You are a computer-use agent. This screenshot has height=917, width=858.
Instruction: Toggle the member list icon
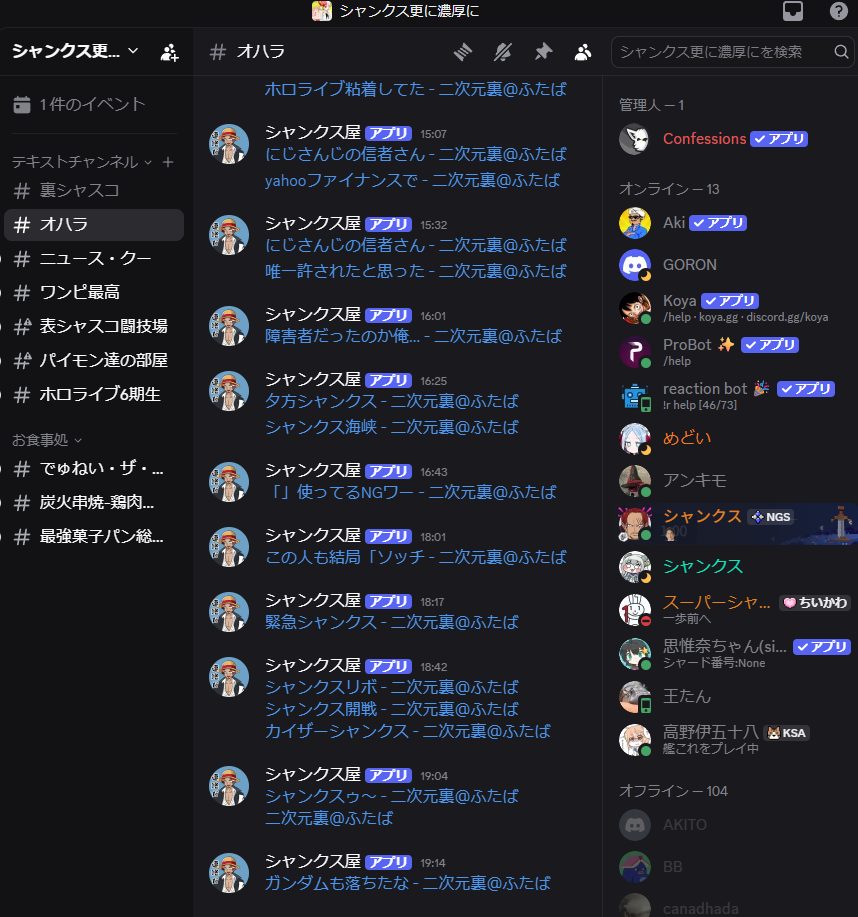pos(583,52)
